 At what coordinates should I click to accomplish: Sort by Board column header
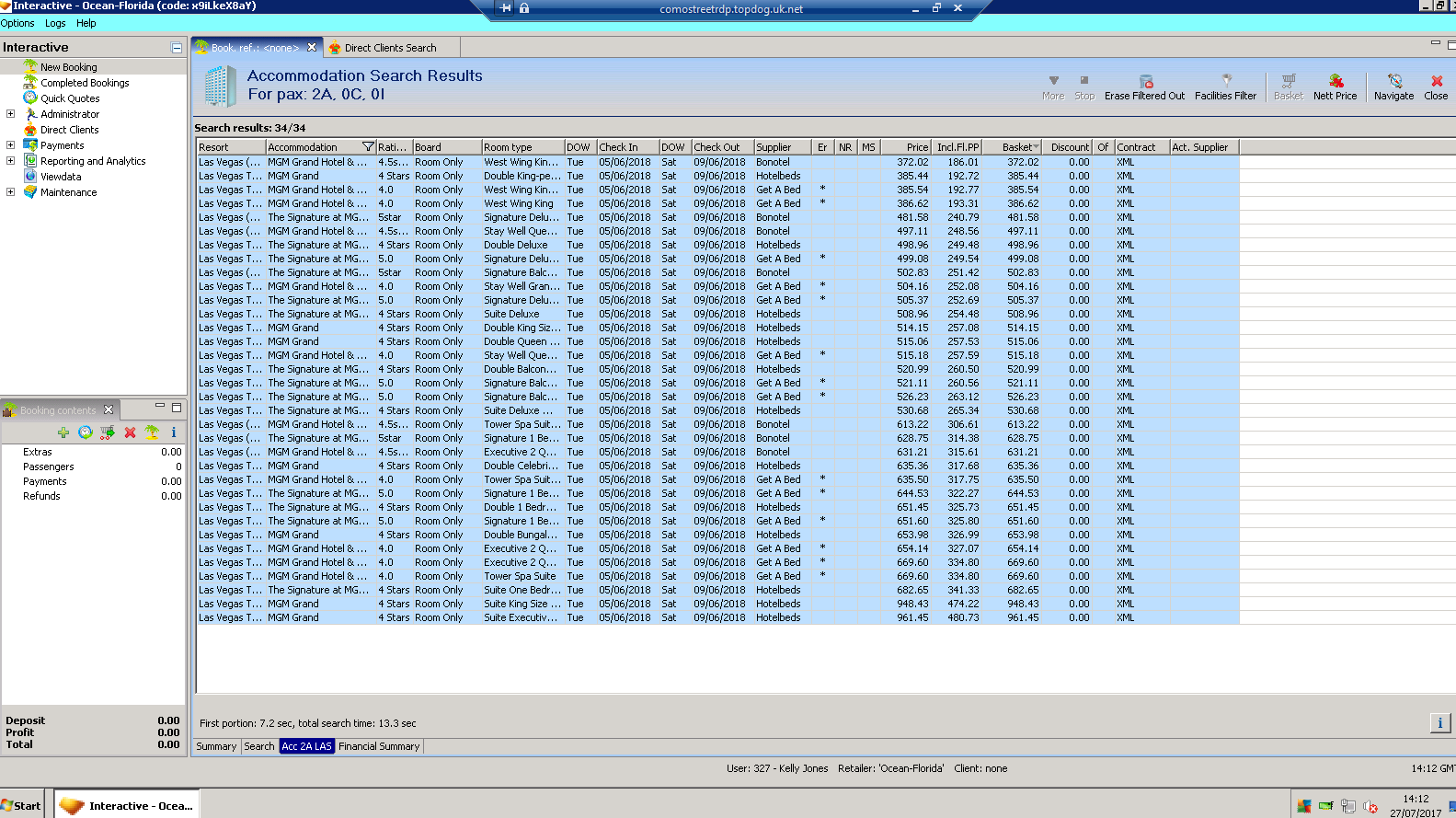pyautogui.click(x=448, y=147)
